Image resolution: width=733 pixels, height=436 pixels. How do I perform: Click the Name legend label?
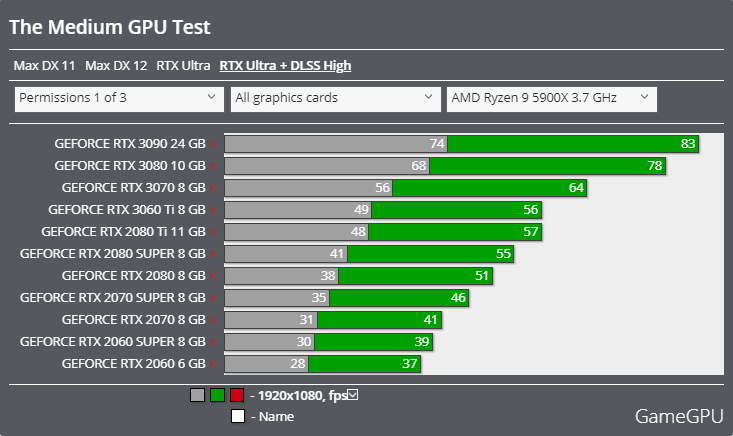[x=276, y=416]
